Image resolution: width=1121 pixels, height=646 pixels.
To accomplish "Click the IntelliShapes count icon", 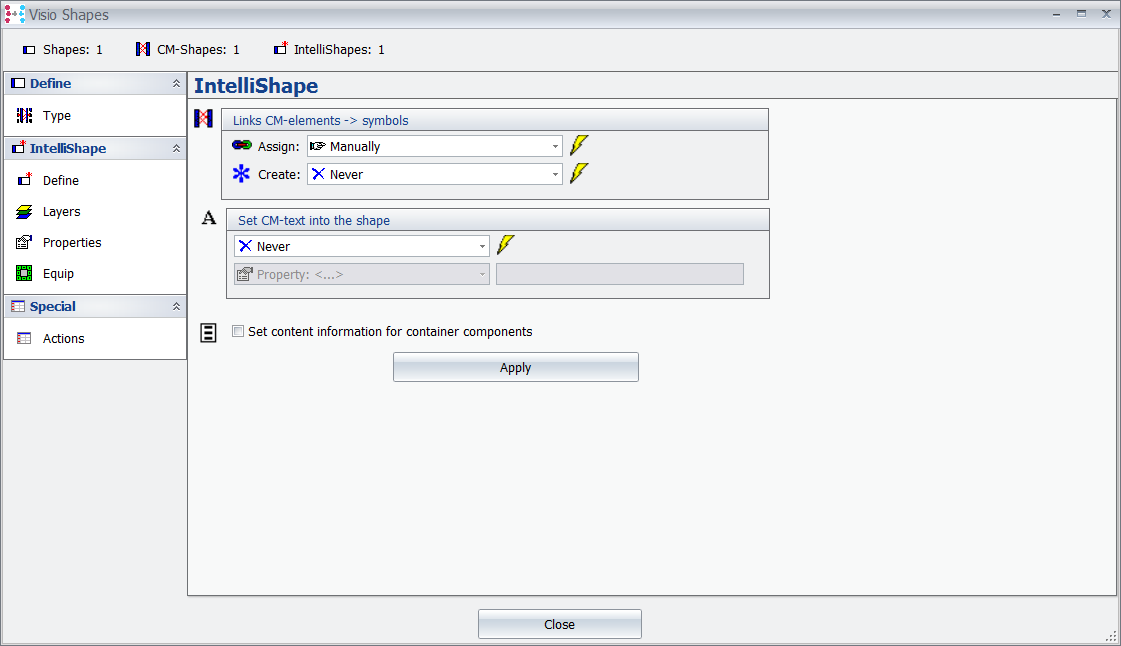I will click(280, 49).
